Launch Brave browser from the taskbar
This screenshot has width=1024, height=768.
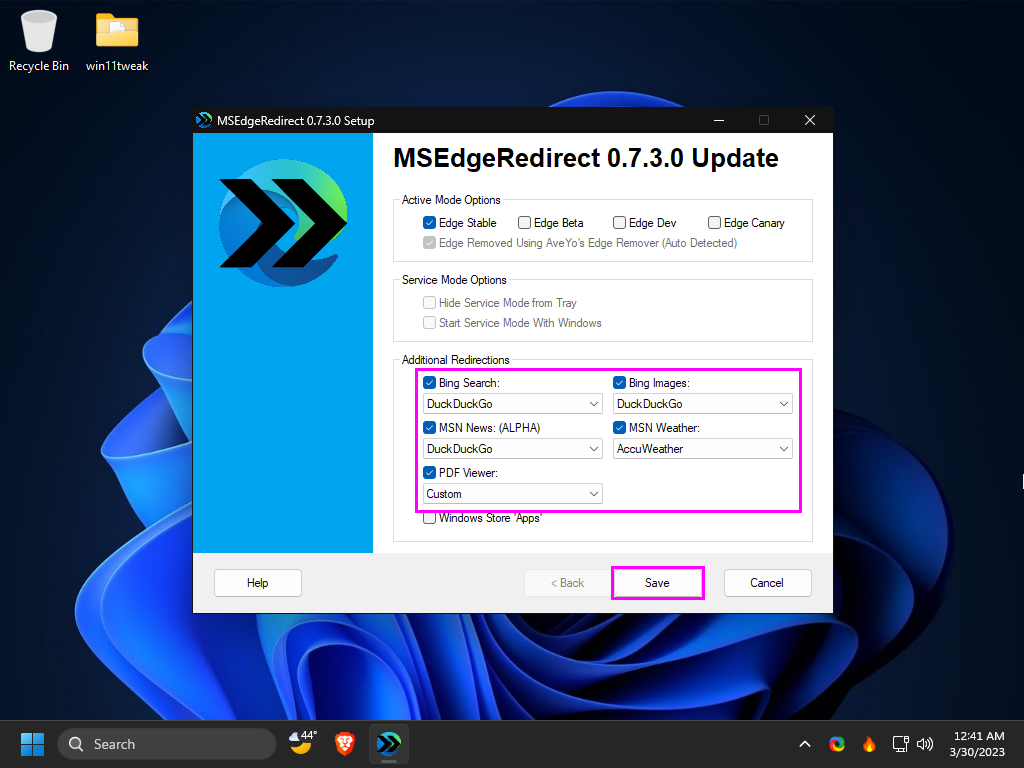345,744
